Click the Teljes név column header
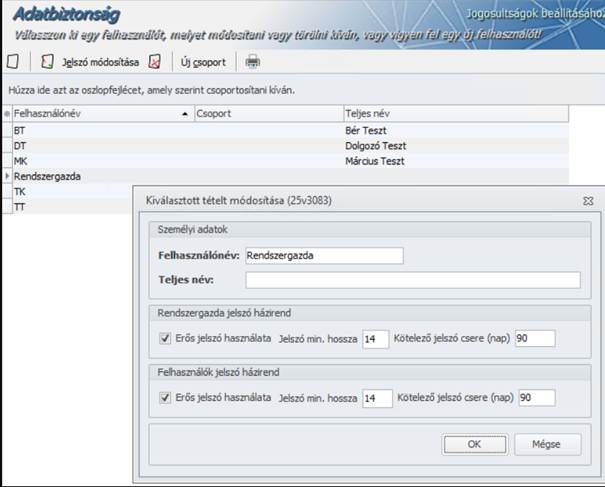The width and height of the screenshot is (605, 487). tap(456, 114)
